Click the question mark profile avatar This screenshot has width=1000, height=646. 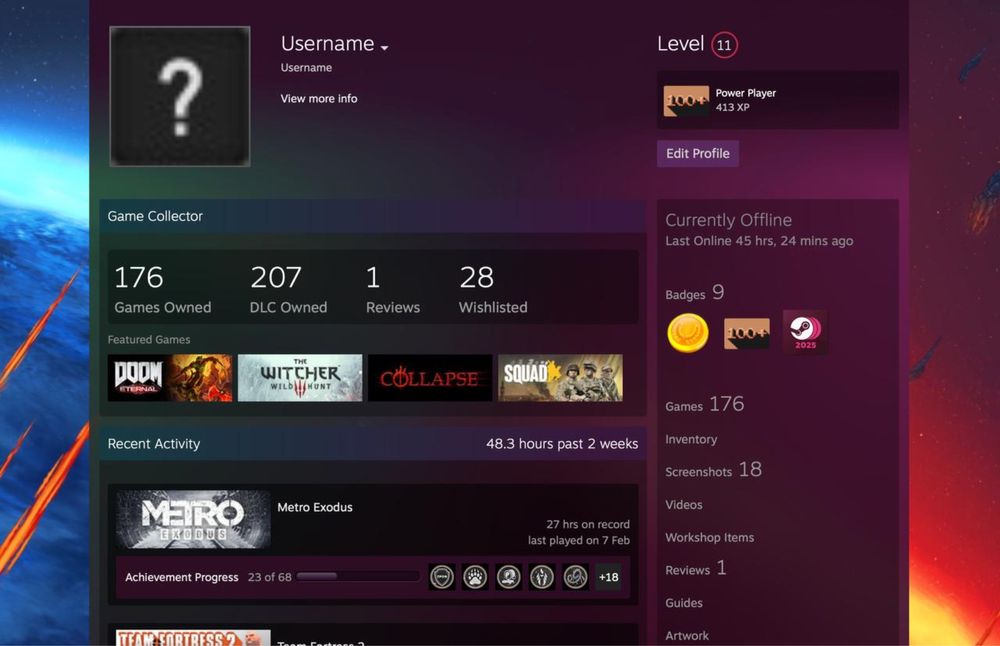(180, 96)
